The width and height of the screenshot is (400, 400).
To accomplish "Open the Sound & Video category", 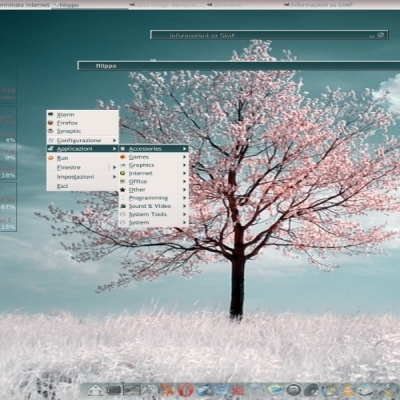I will (154, 206).
